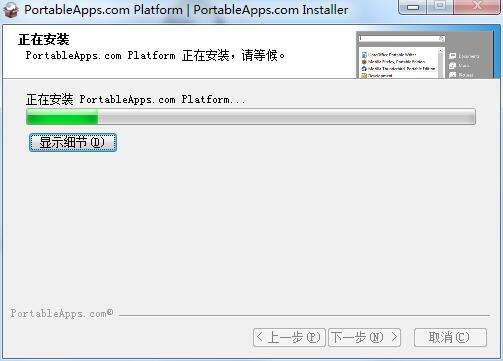The width and height of the screenshot is (503, 361).
Task: Click the Development folder icon in header image
Action: pos(364,76)
